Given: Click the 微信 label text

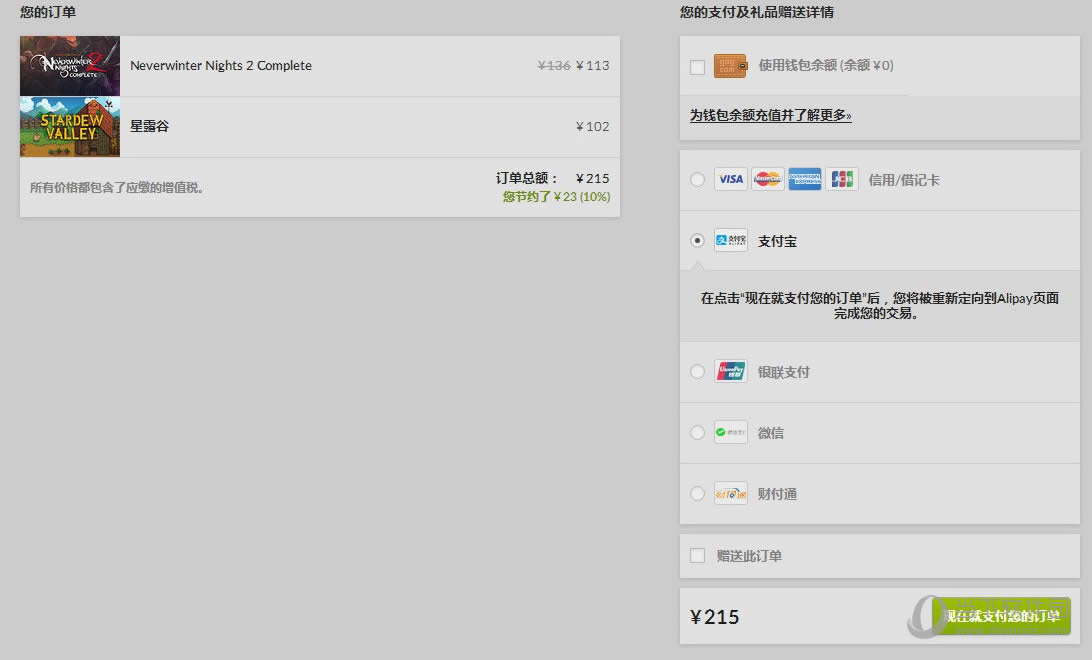Looking at the screenshot, I should coord(770,432).
